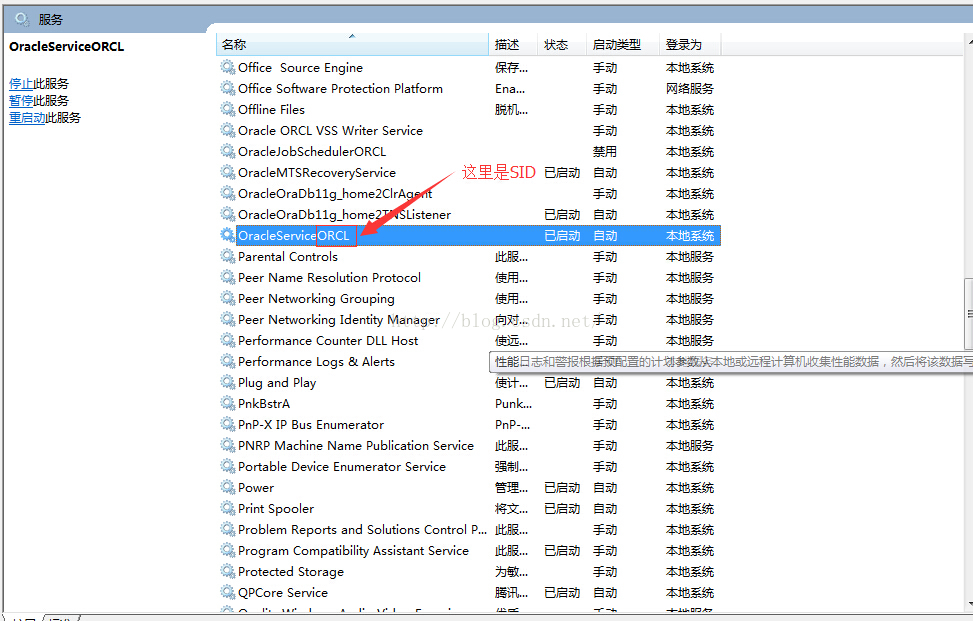973x621 pixels.
Task: Click the PnkBstrA service gear icon
Action: (x=228, y=403)
